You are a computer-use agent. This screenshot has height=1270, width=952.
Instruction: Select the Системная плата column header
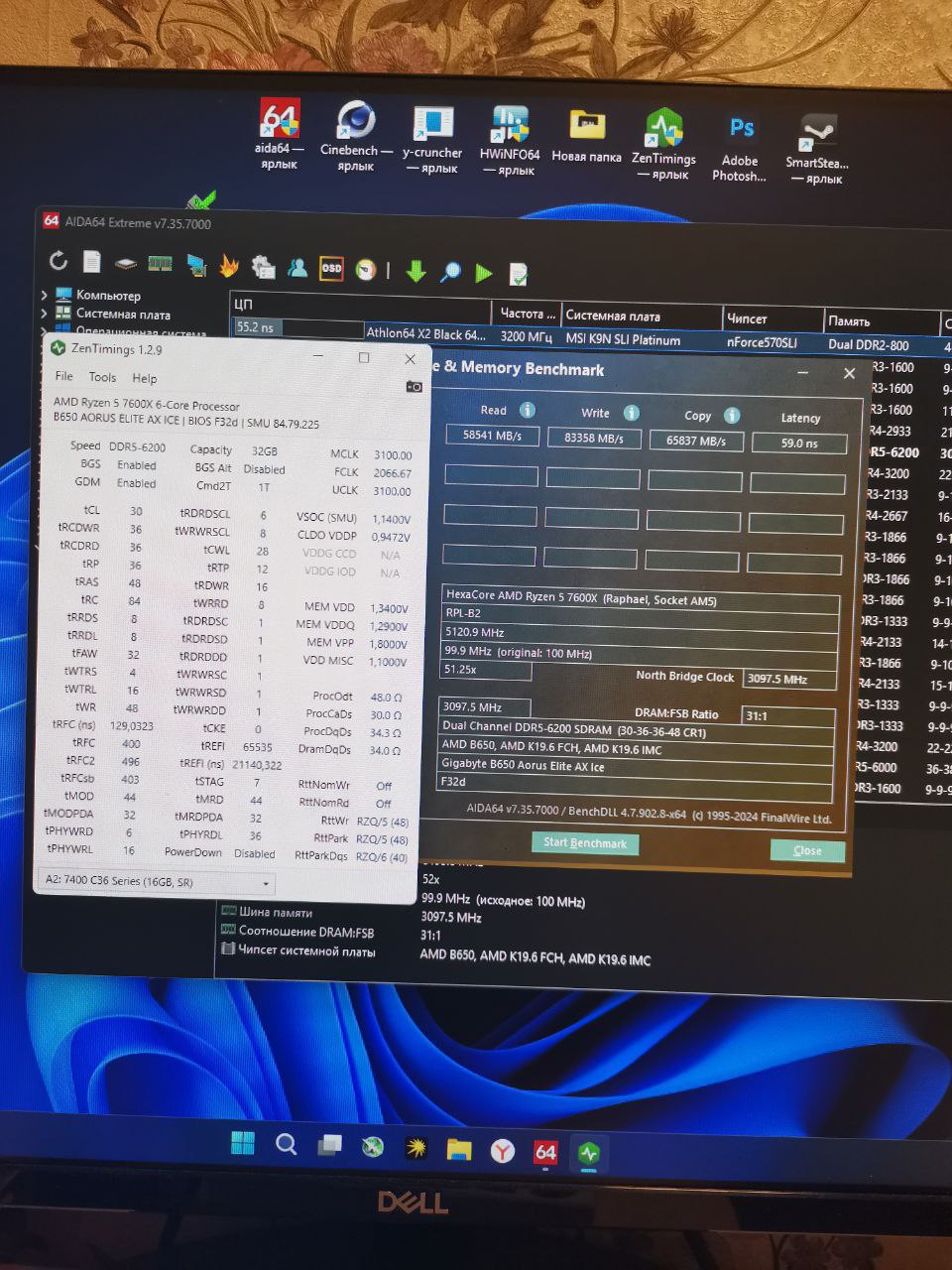click(642, 316)
